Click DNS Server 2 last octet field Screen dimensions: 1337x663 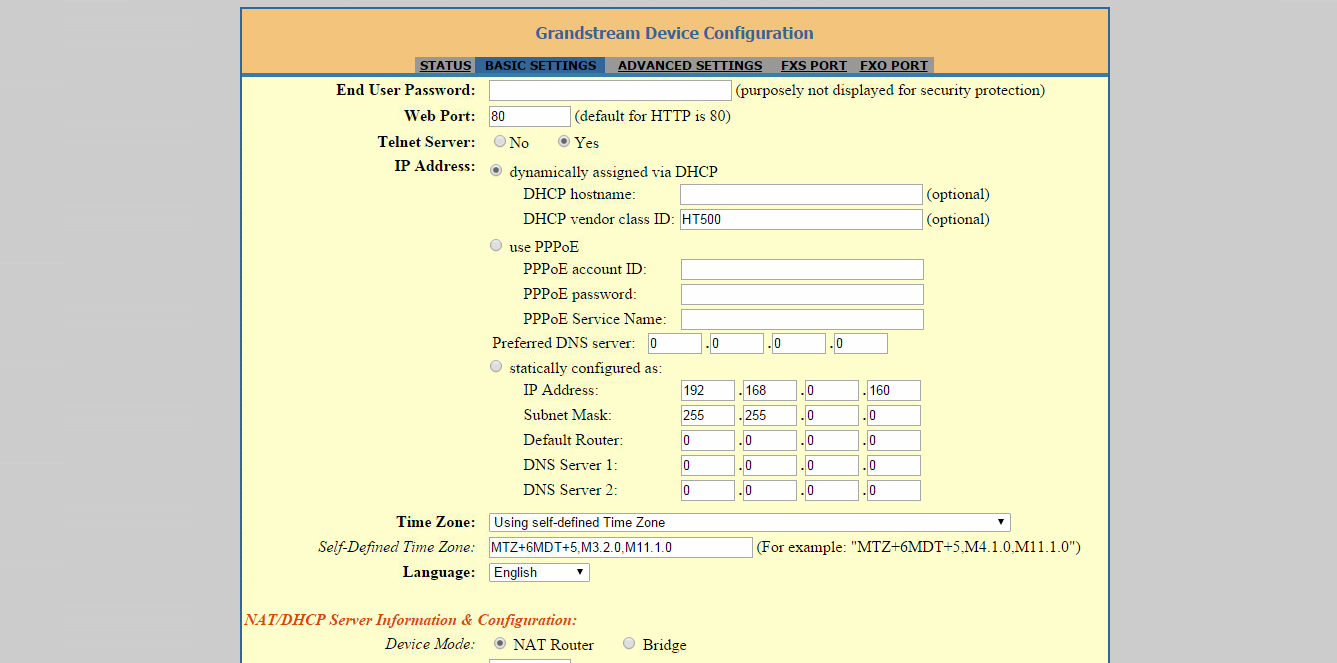894,491
